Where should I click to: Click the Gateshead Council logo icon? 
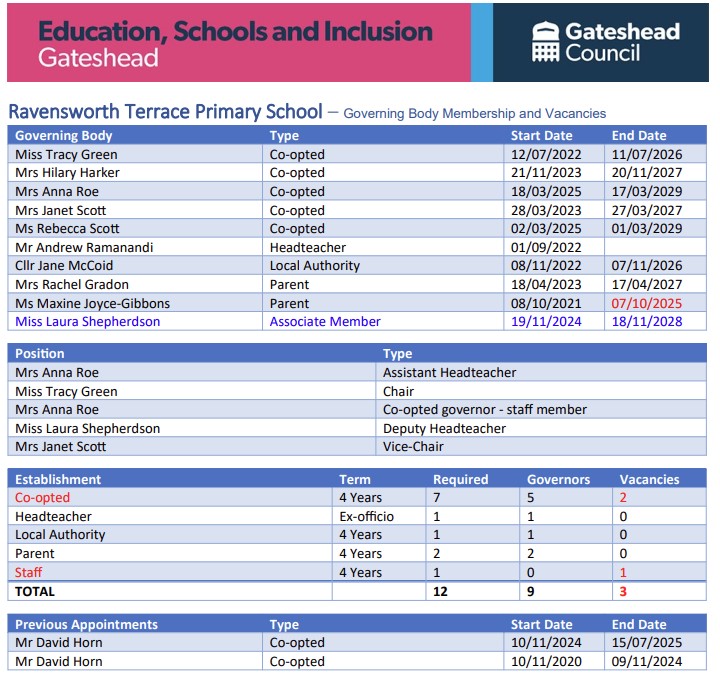tap(546, 41)
